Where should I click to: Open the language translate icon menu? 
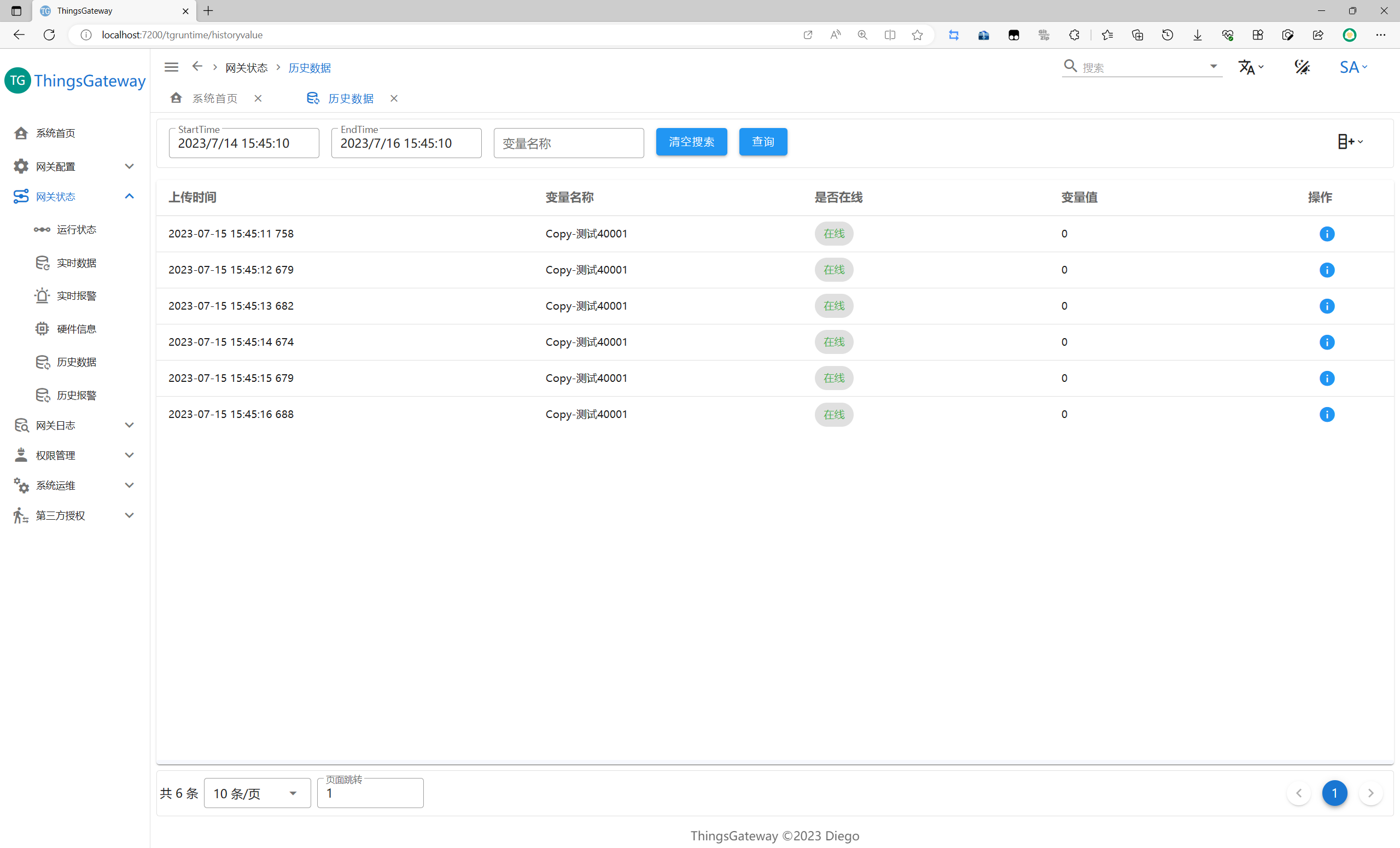[1250, 67]
